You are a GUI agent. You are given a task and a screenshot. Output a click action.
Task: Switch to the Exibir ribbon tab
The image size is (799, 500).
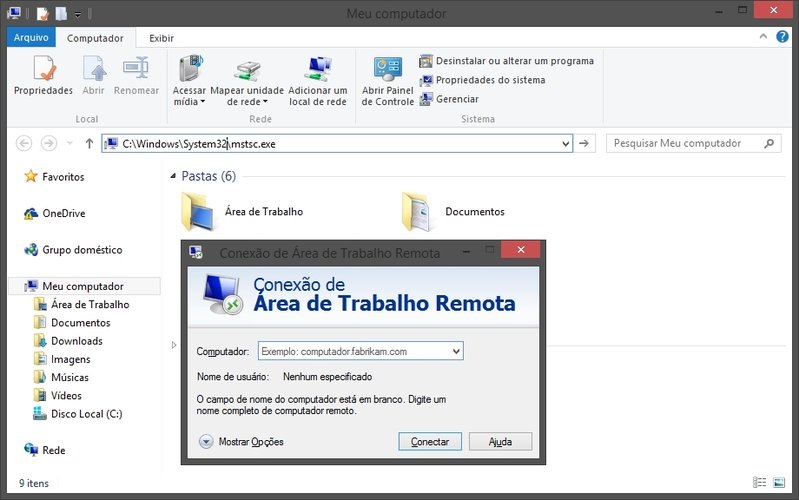point(161,38)
